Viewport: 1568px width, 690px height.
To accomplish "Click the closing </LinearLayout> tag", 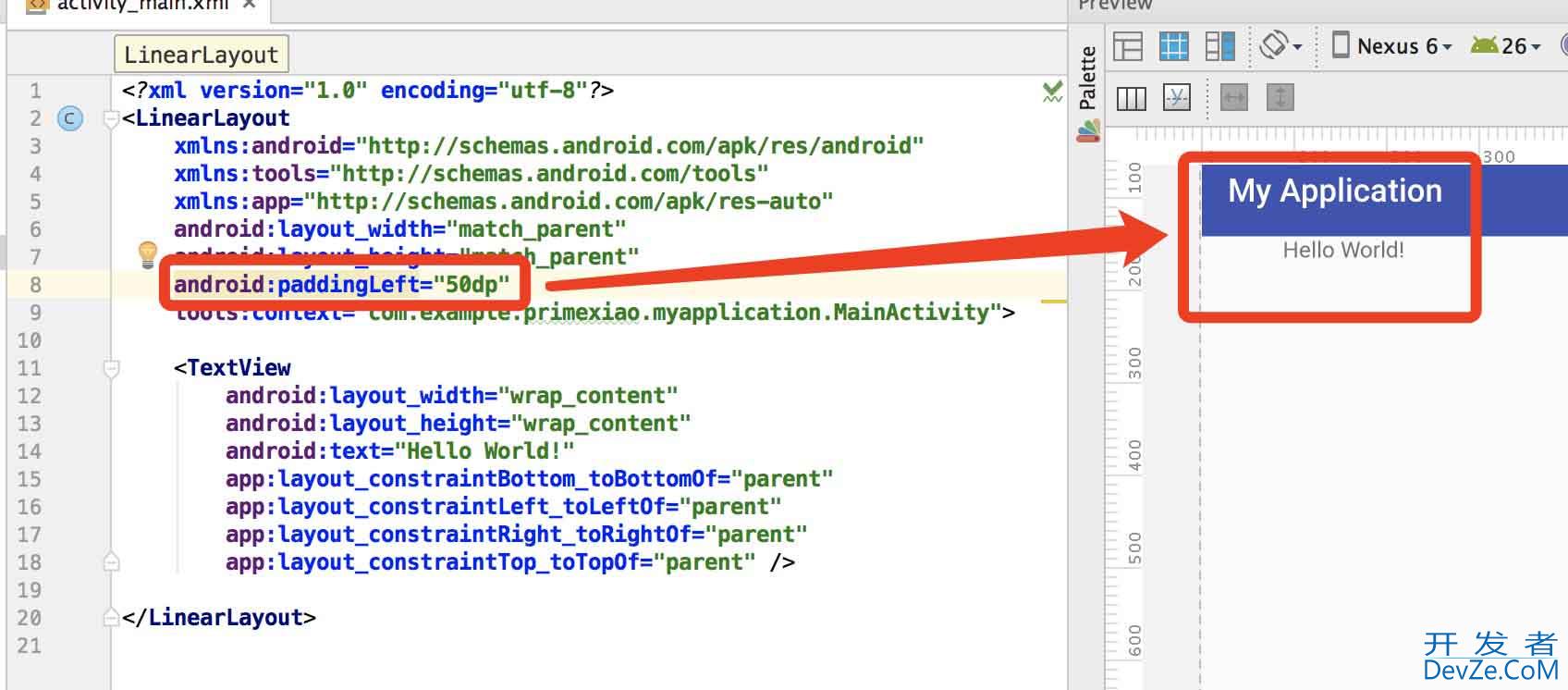I will point(219,618).
